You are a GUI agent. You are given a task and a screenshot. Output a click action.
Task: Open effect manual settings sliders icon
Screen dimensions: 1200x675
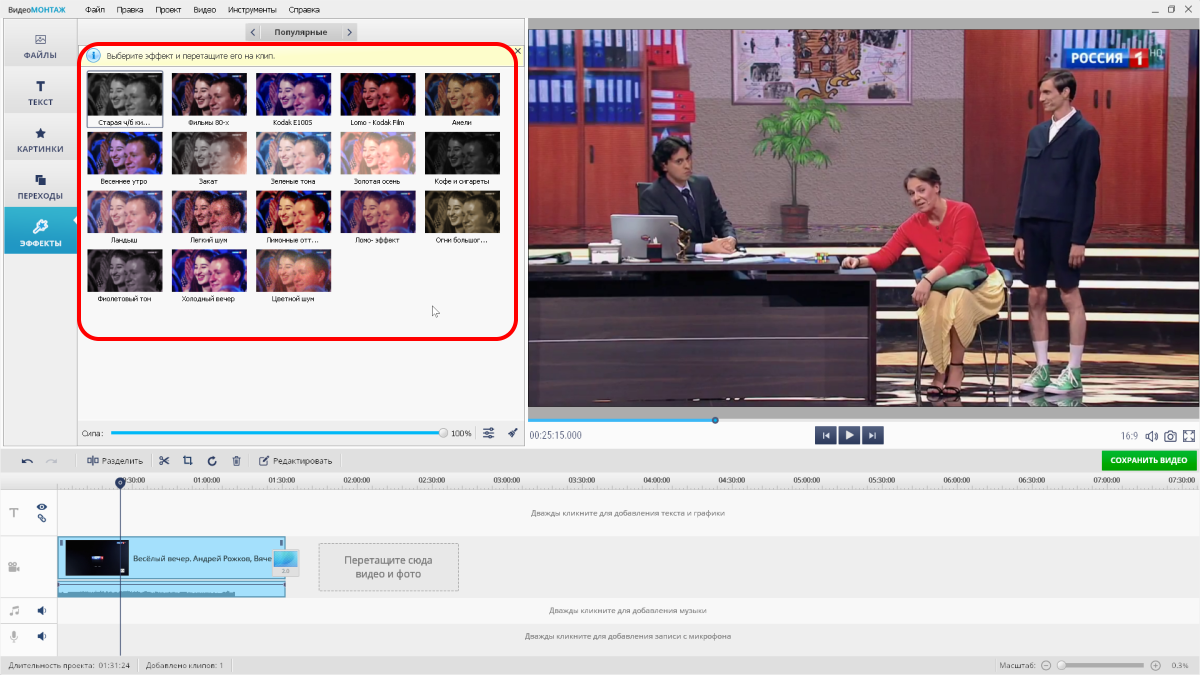coord(489,433)
